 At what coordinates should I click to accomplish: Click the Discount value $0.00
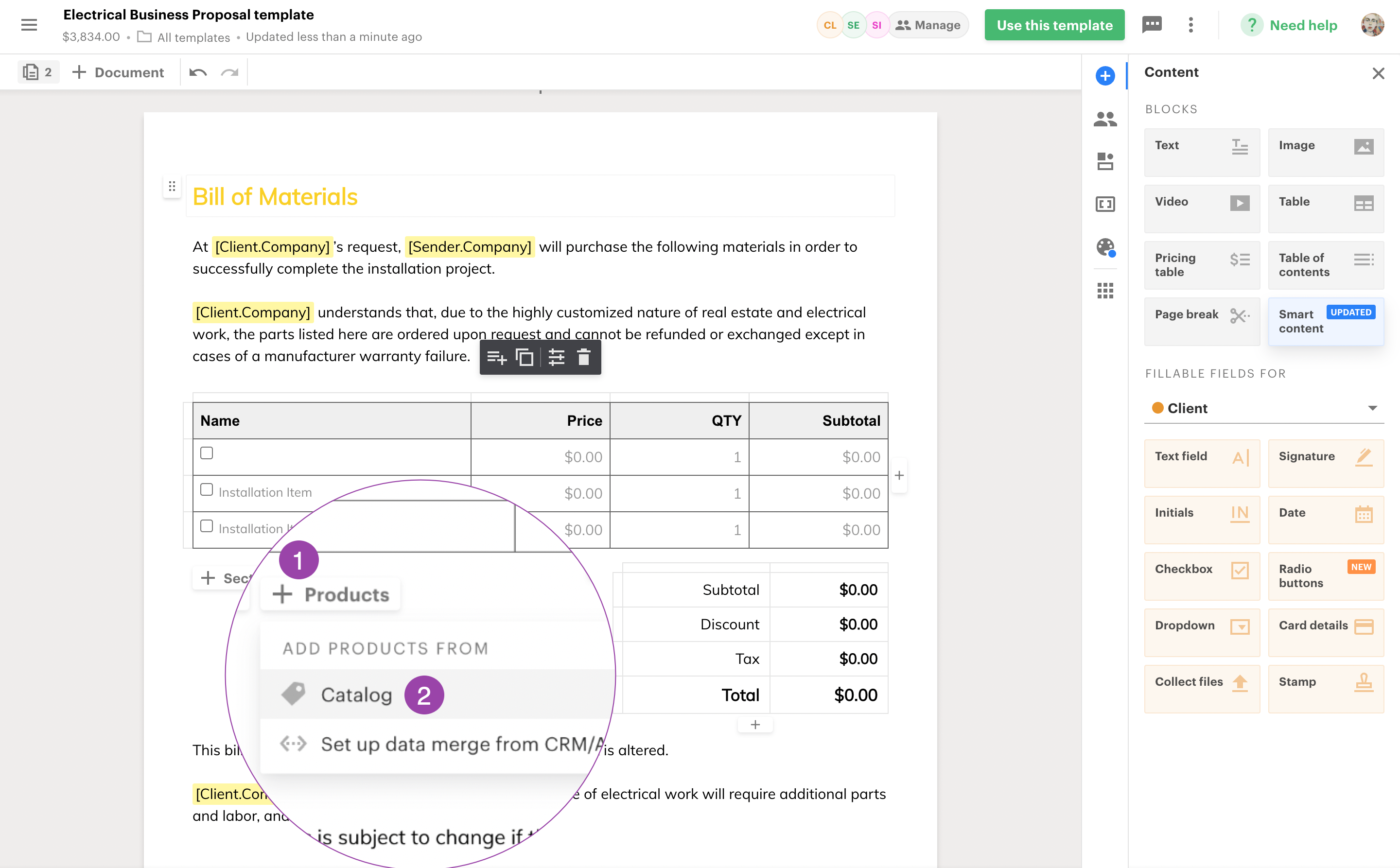click(858, 624)
